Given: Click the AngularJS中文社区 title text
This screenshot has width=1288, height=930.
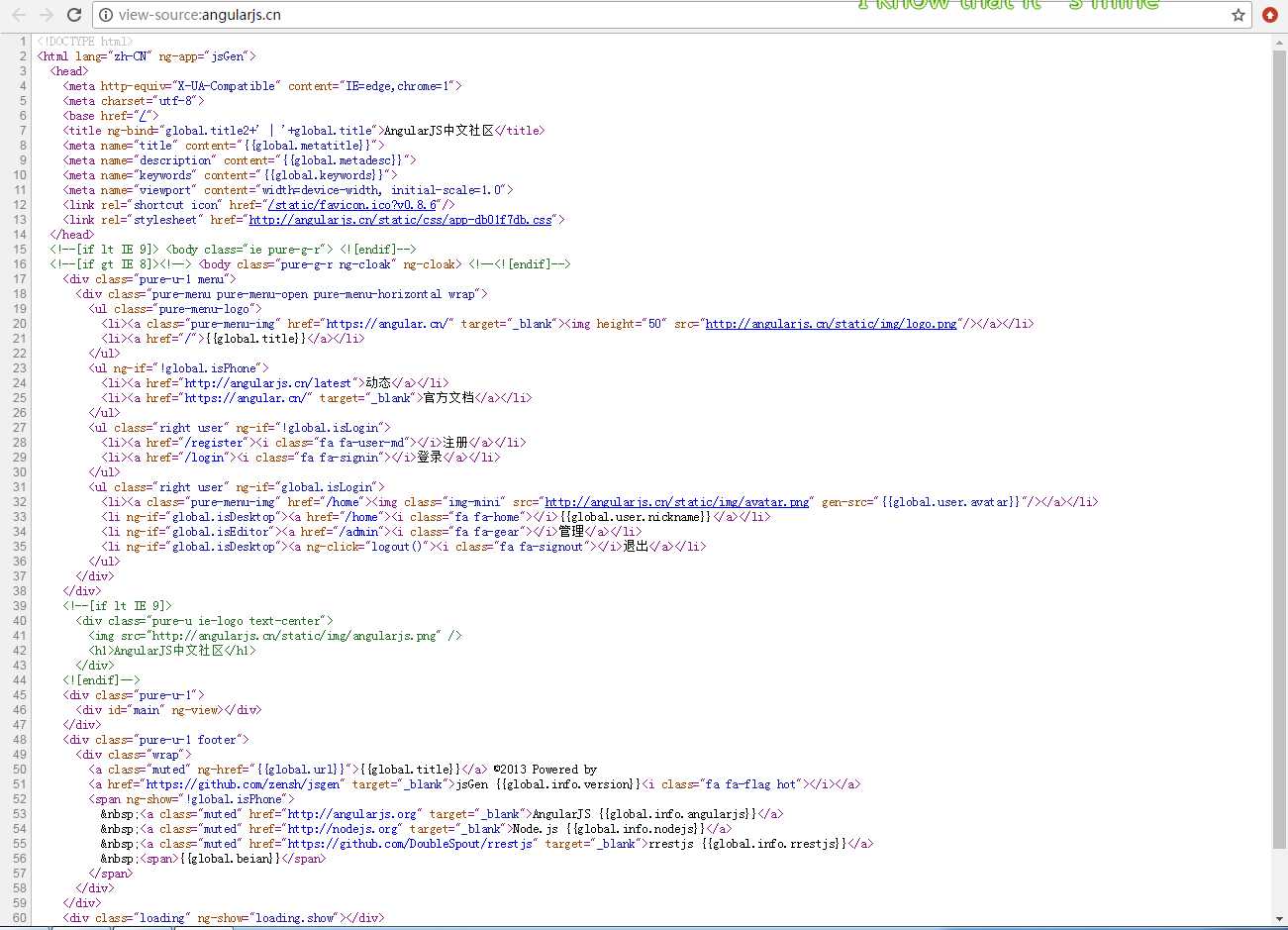Looking at the screenshot, I should (x=439, y=131).
